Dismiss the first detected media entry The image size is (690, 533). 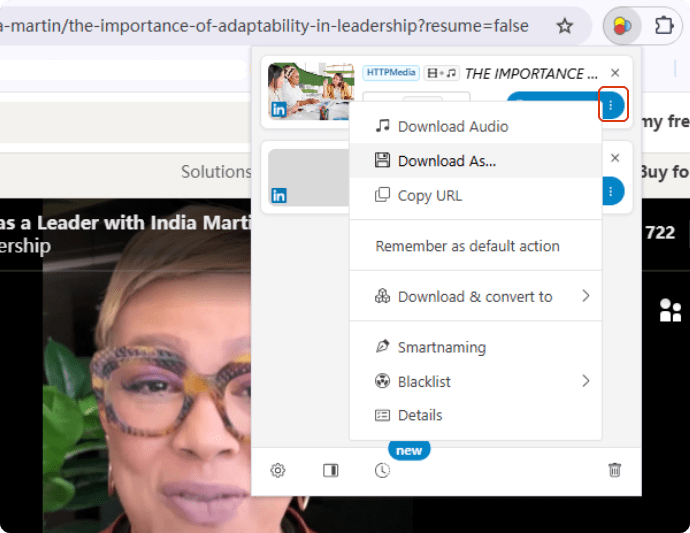coord(615,73)
